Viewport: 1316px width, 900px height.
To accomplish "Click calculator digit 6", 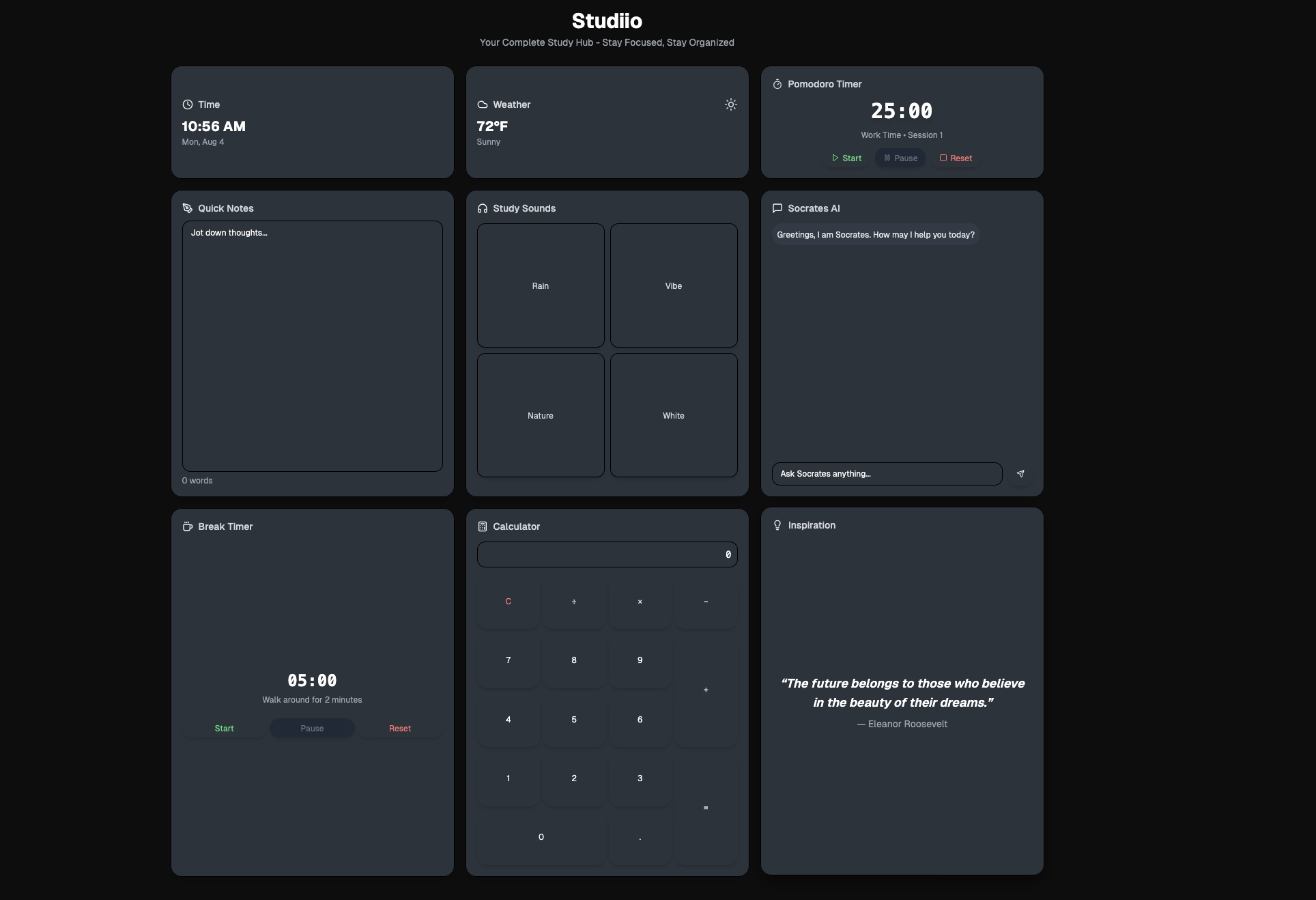I will (x=640, y=720).
